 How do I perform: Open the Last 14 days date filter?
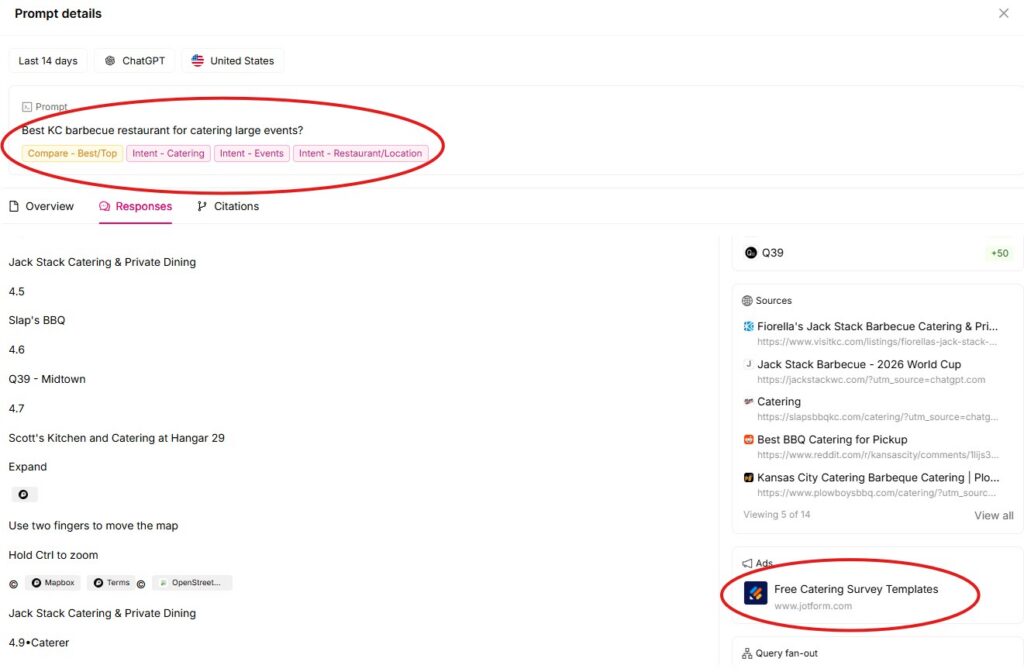coord(48,61)
